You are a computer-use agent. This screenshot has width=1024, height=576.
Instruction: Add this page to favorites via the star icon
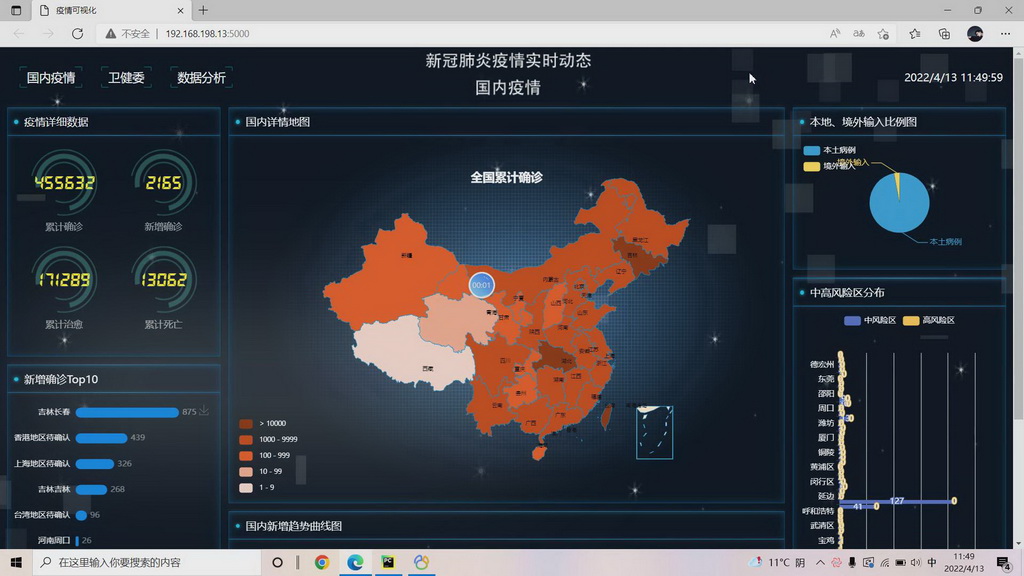882,33
